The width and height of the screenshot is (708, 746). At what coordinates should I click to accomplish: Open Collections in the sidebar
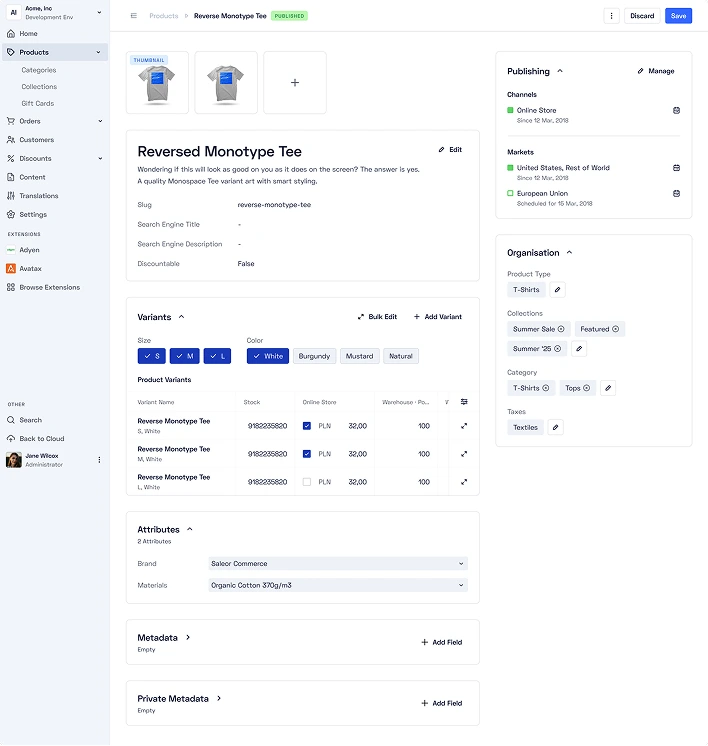(39, 87)
